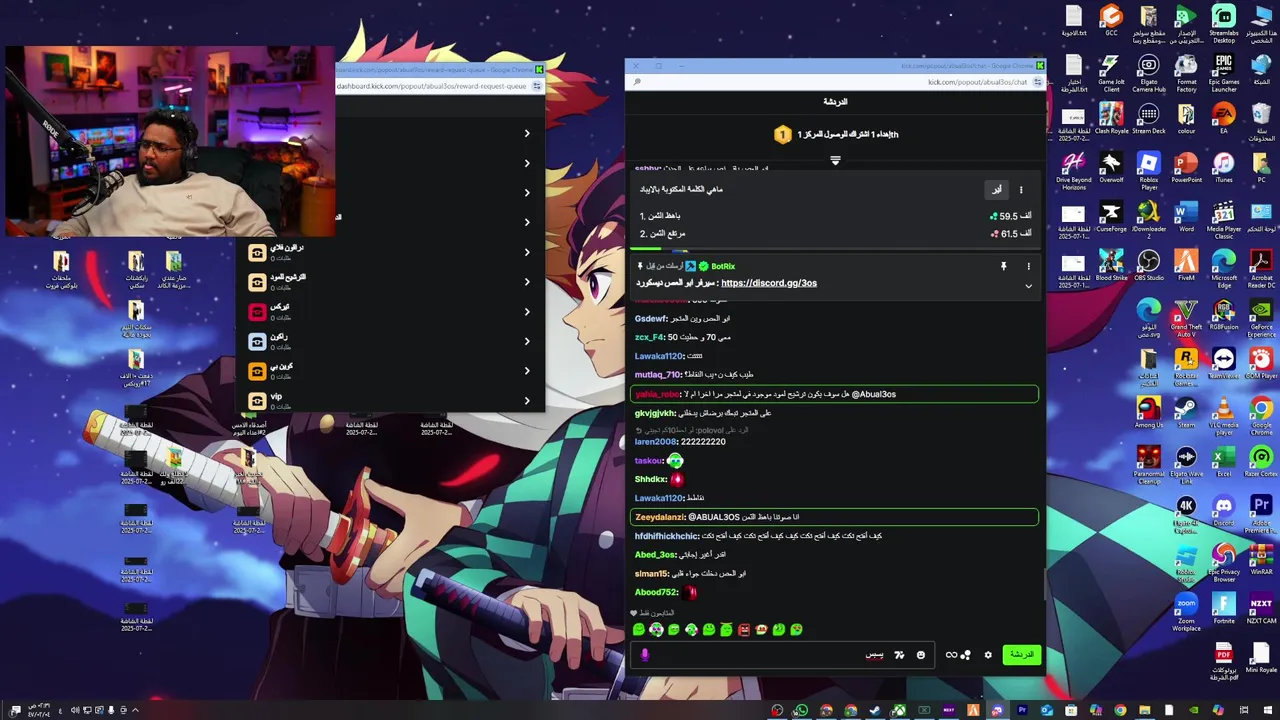Image resolution: width=1280 pixels, height=720 pixels.
Task: Unpin the BotRix pinned message
Action: pyautogui.click(x=1003, y=267)
